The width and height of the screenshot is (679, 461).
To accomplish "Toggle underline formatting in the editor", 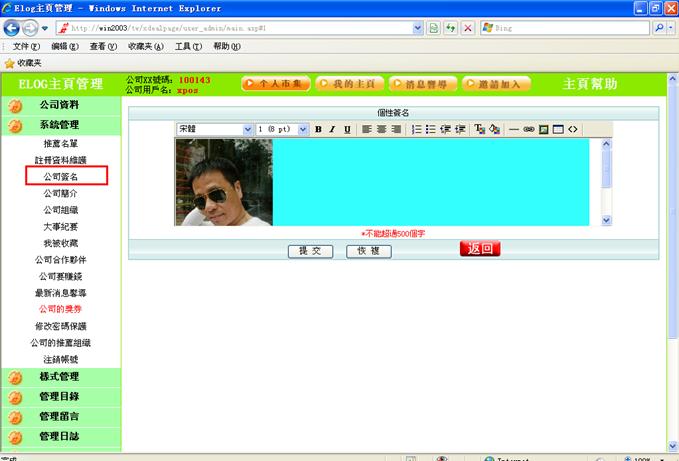I will [x=347, y=130].
